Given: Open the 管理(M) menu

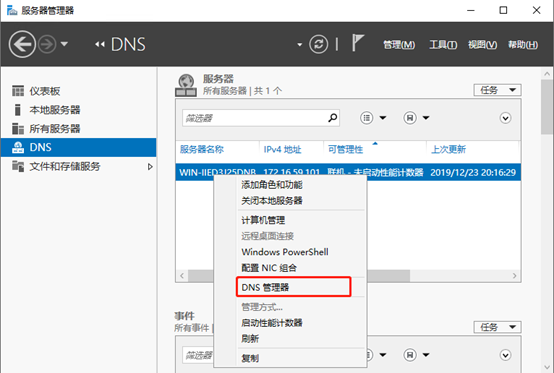Looking at the screenshot, I should [x=399, y=45].
